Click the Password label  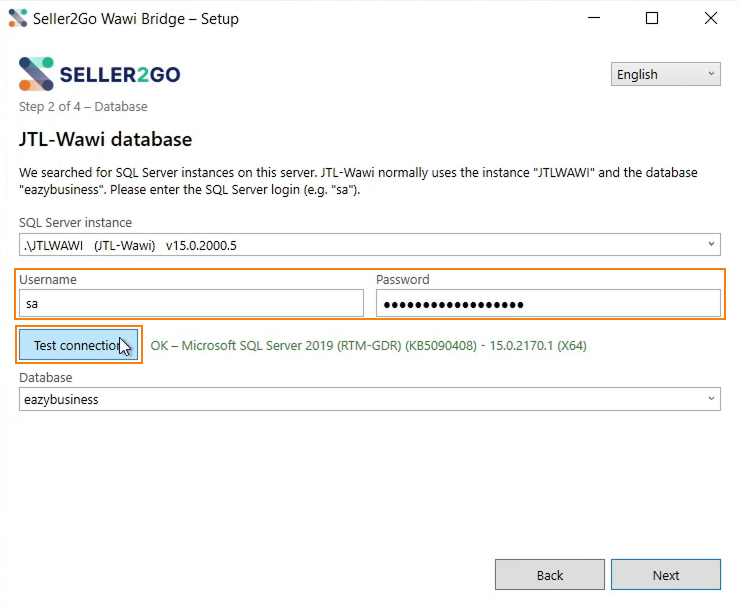pos(402,280)
